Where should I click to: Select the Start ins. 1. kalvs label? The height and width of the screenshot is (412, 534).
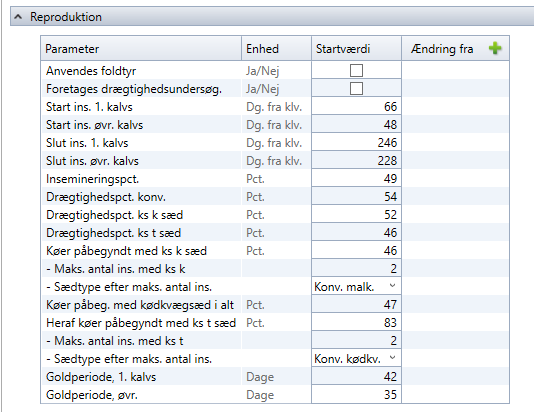[89, 107]
